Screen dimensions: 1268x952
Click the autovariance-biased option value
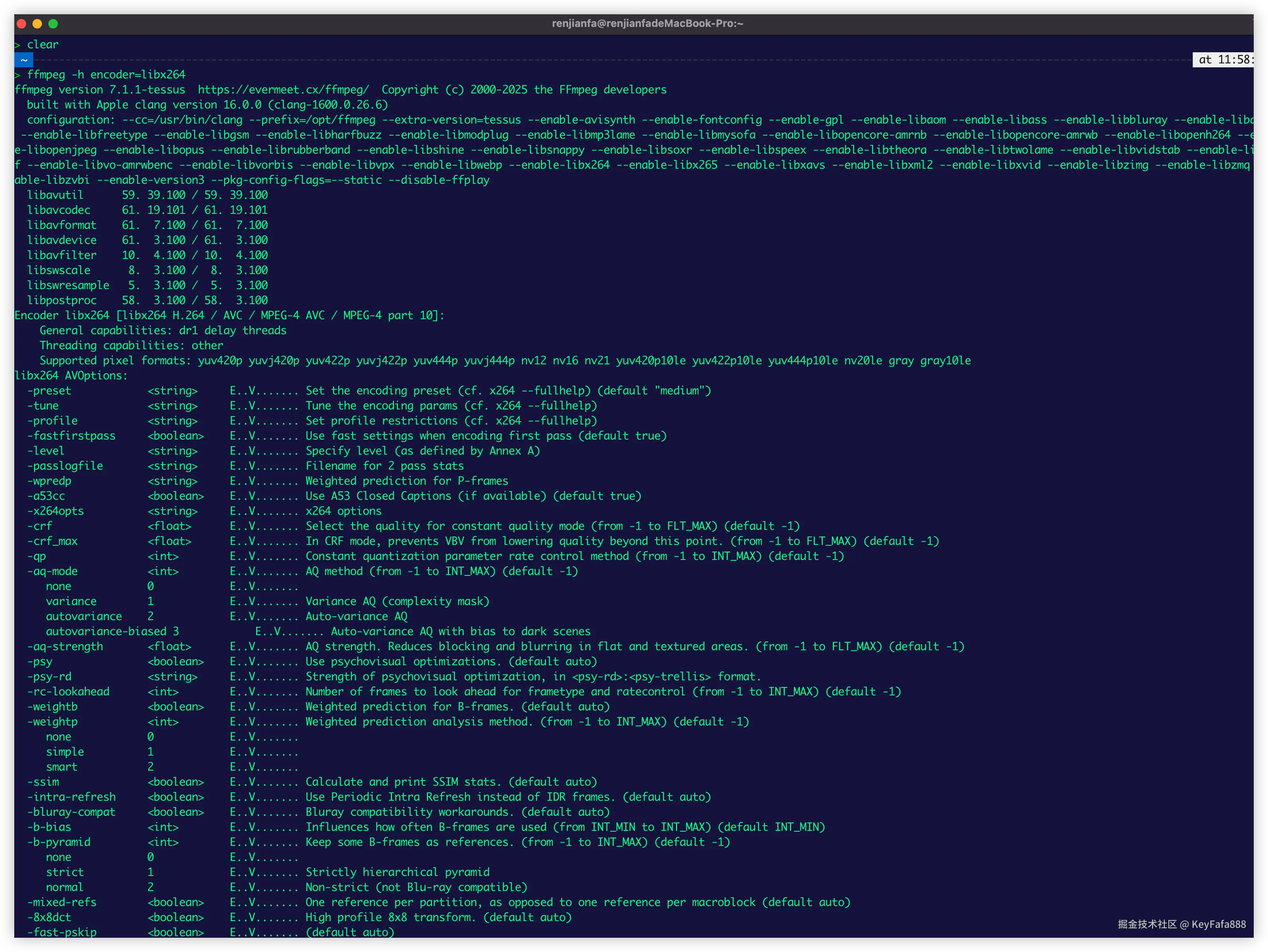click(x=106, y=631)
